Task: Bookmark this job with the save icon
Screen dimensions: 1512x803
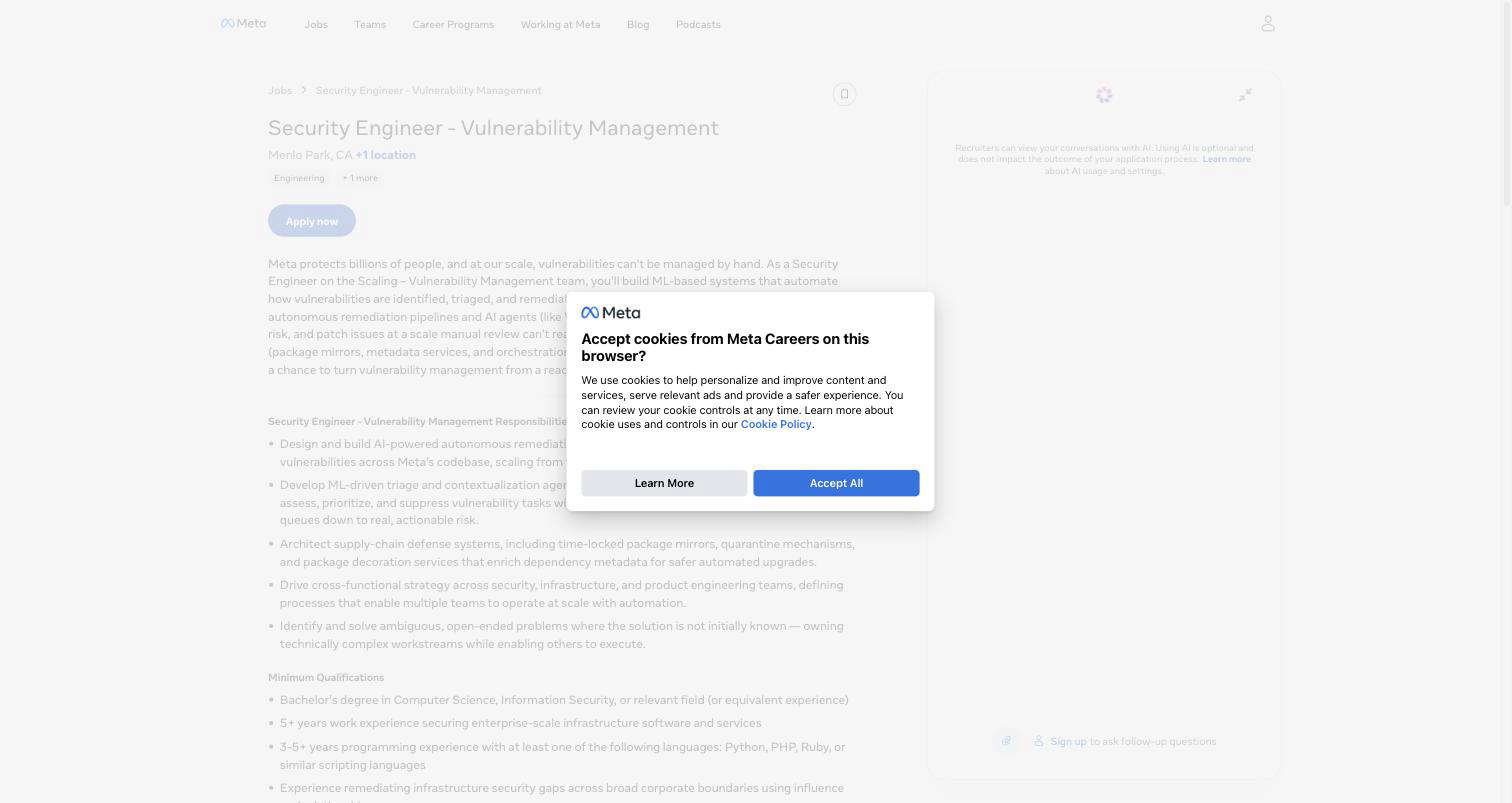Action: coord(844,94)
